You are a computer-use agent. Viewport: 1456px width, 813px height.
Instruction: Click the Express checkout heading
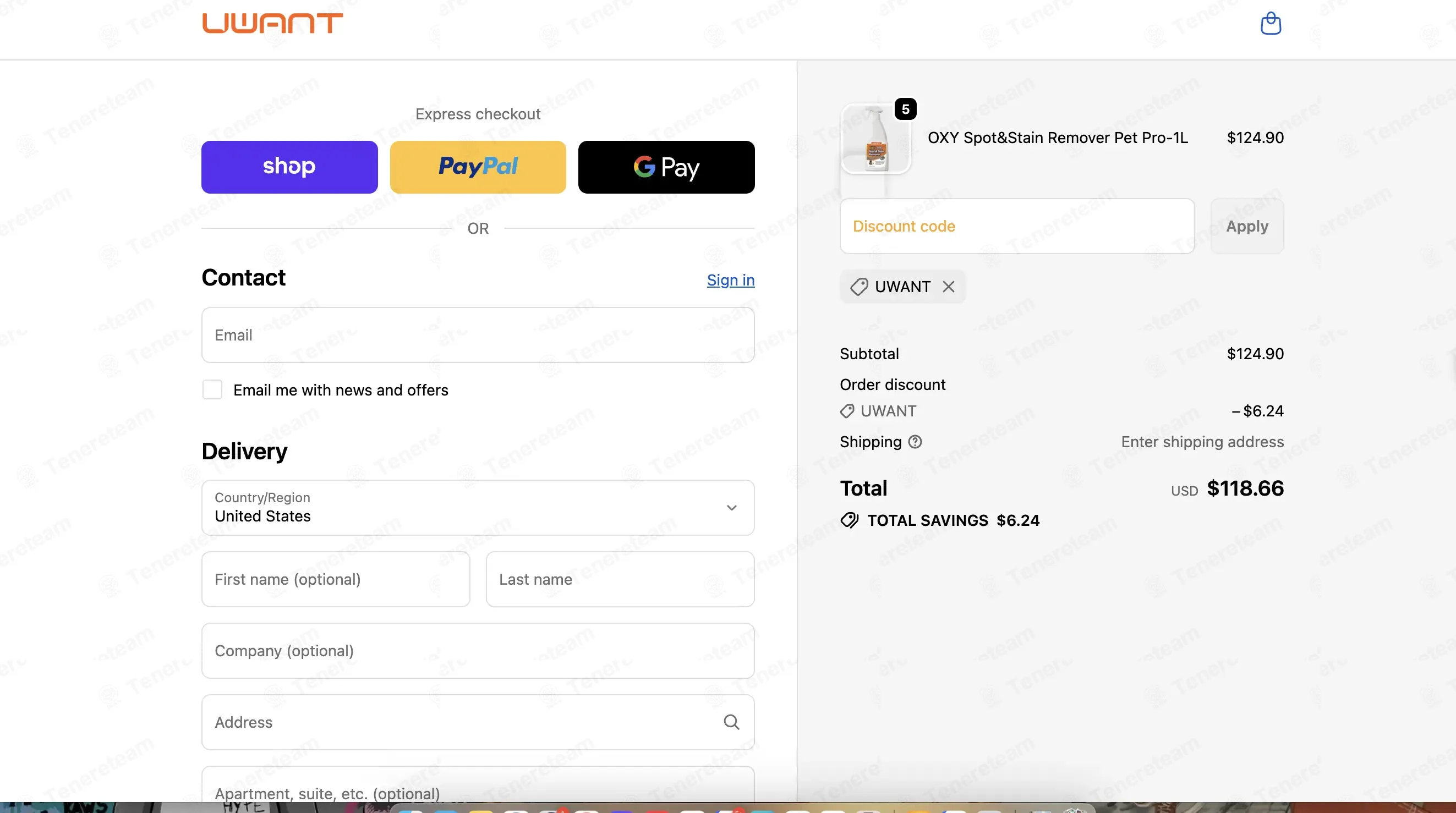(x=478, y=114)
